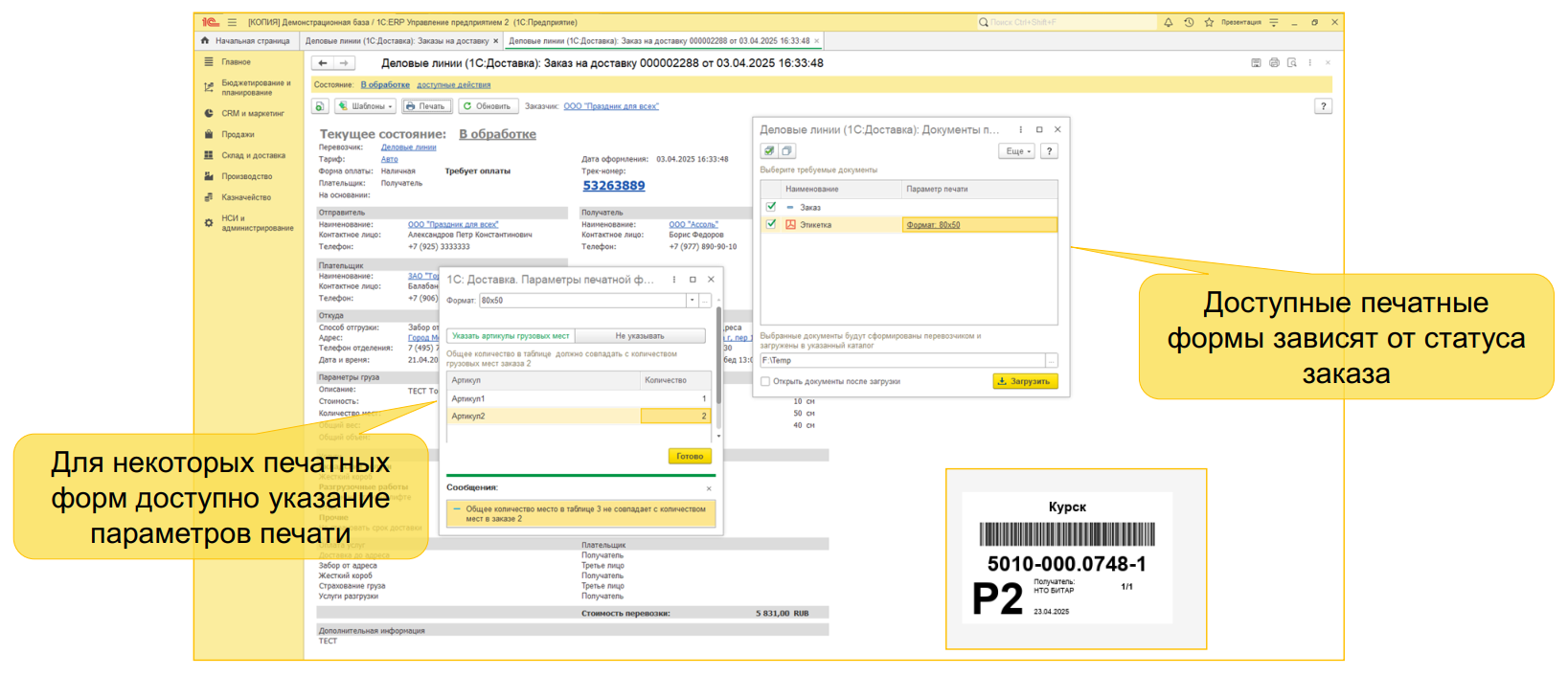Click uncheck-all icon in documents dialog
The image size is (1568, 677).
pyautogui.click(x=786, y=151)
